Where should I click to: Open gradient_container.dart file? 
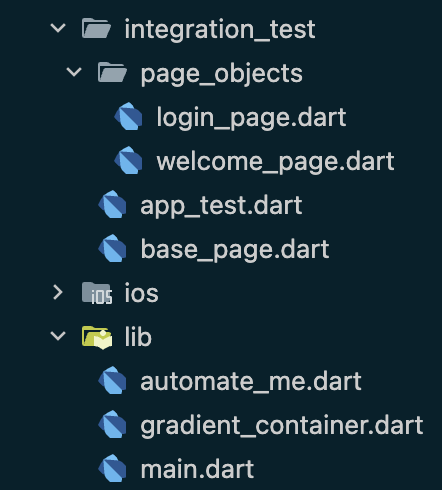click(x=282, y=426)
